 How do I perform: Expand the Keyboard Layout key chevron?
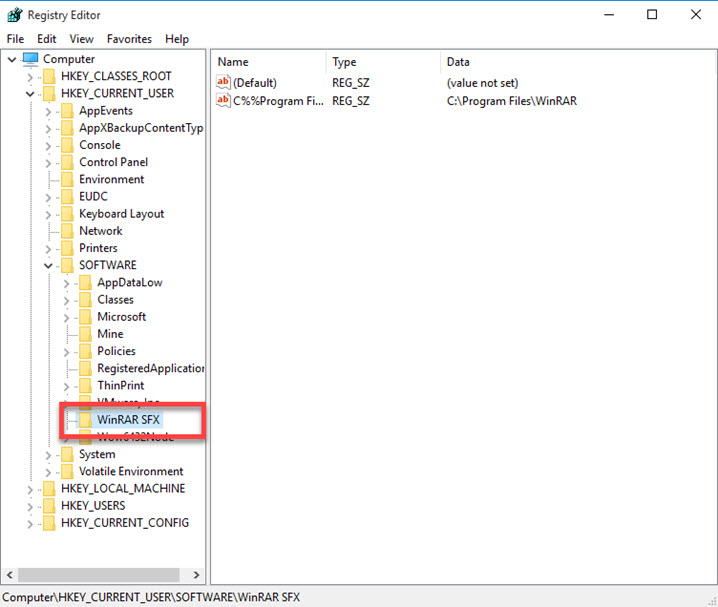[x=48, y=215]
